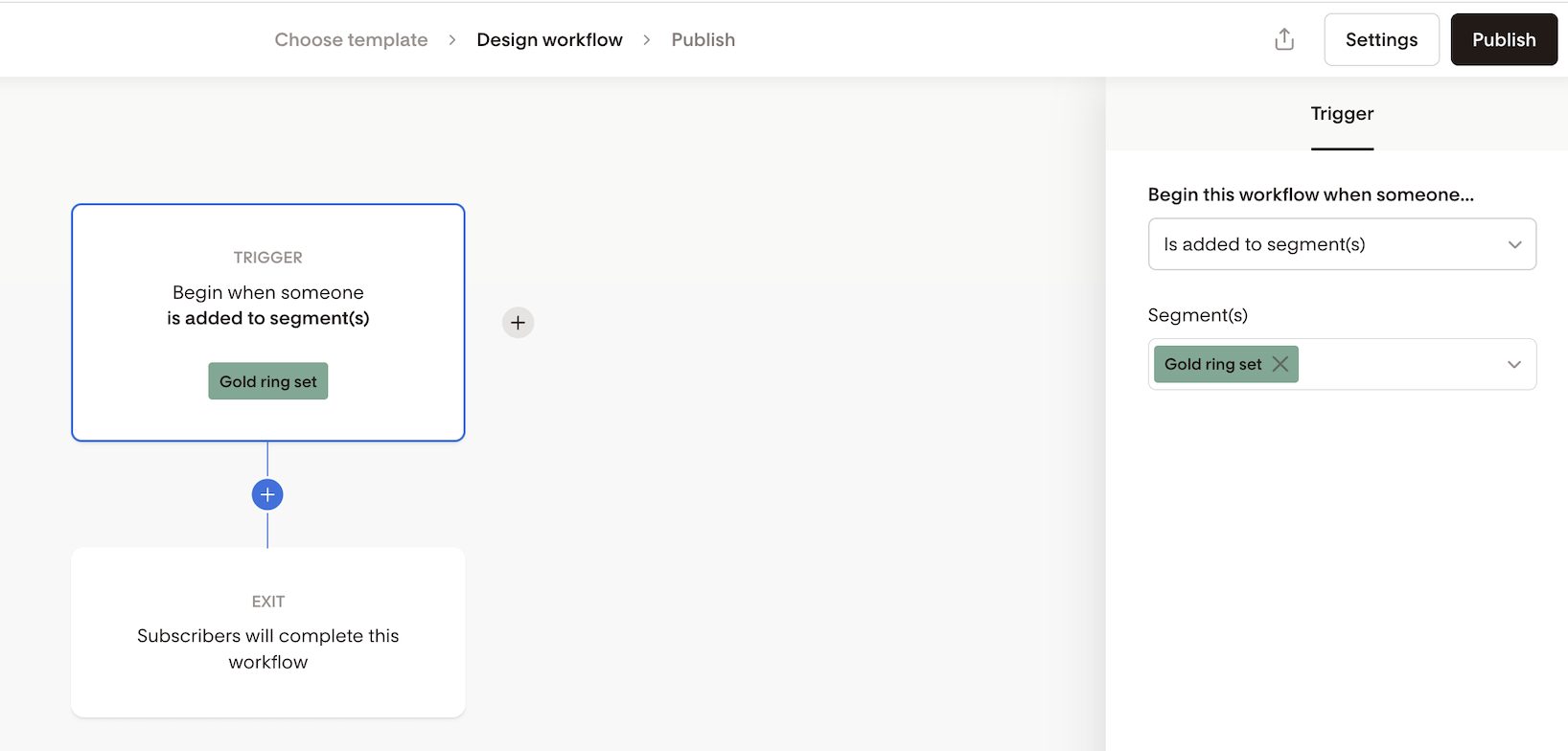This screenshot has height=751, width=1568.
Task: Select the Design workflow breadcrumb
Action: pos(549,39)
